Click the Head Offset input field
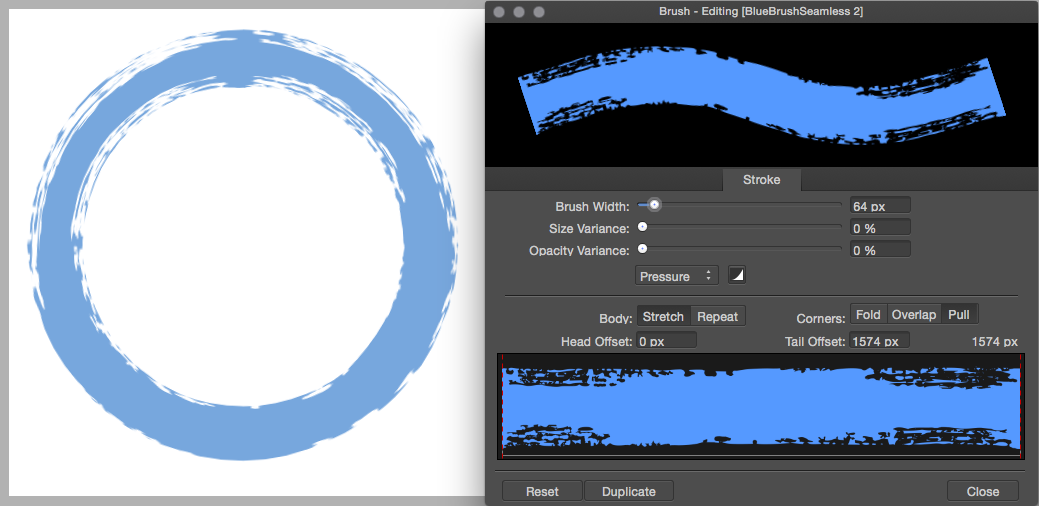The width and height of the screenshot is (1039, 506). tap(667, 341)
